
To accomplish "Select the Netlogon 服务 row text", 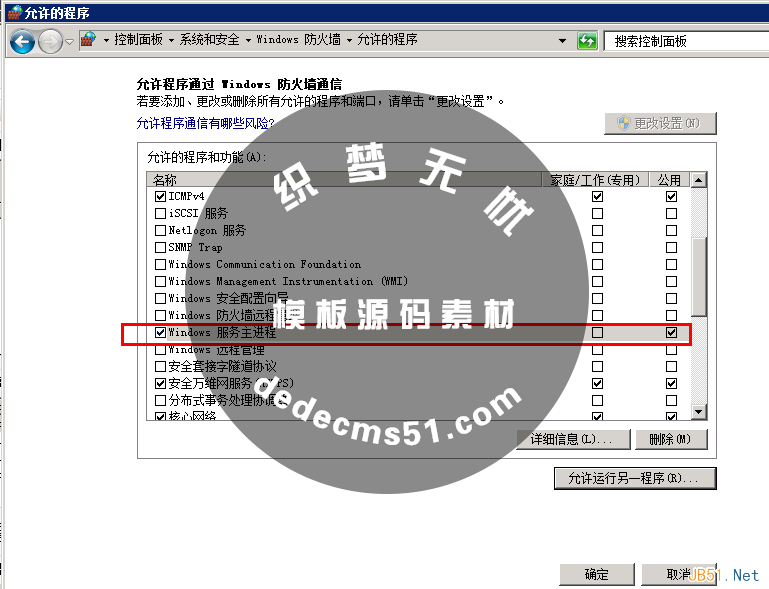I will [x=207, y=230].
